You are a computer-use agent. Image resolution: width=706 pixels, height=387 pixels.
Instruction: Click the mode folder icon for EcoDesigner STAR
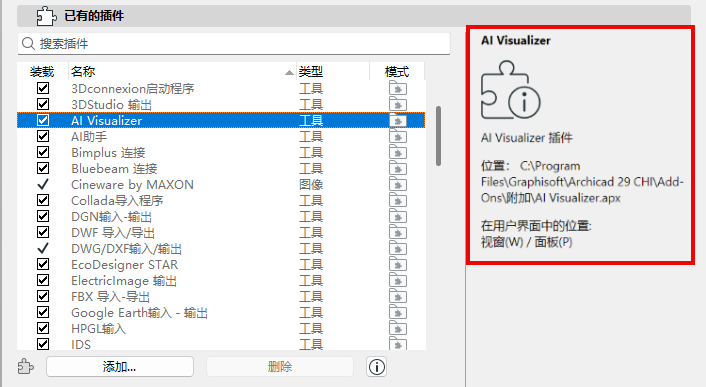click(x=398, y=265)
